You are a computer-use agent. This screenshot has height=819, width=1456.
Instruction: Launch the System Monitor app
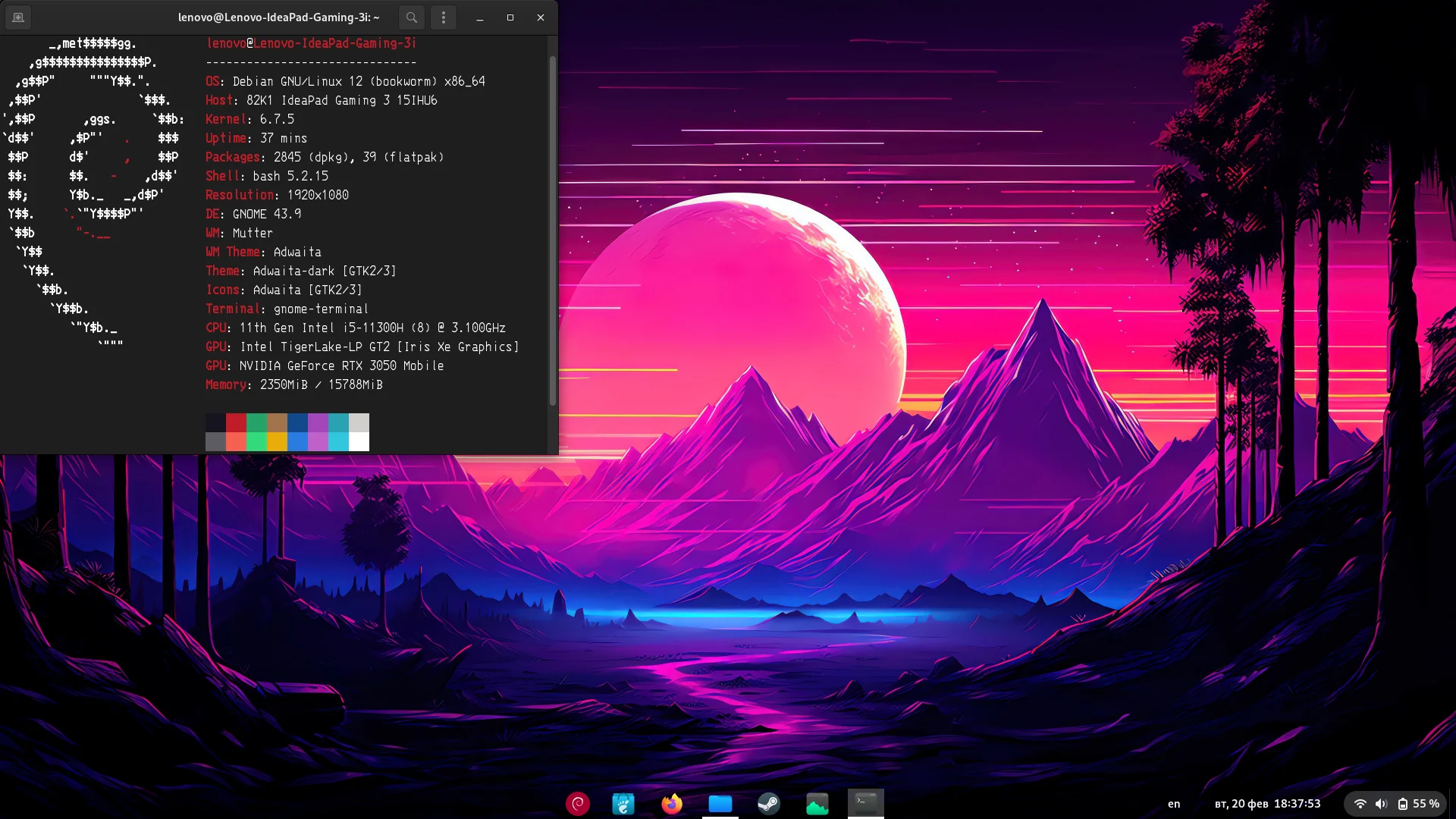pos(817,802)
